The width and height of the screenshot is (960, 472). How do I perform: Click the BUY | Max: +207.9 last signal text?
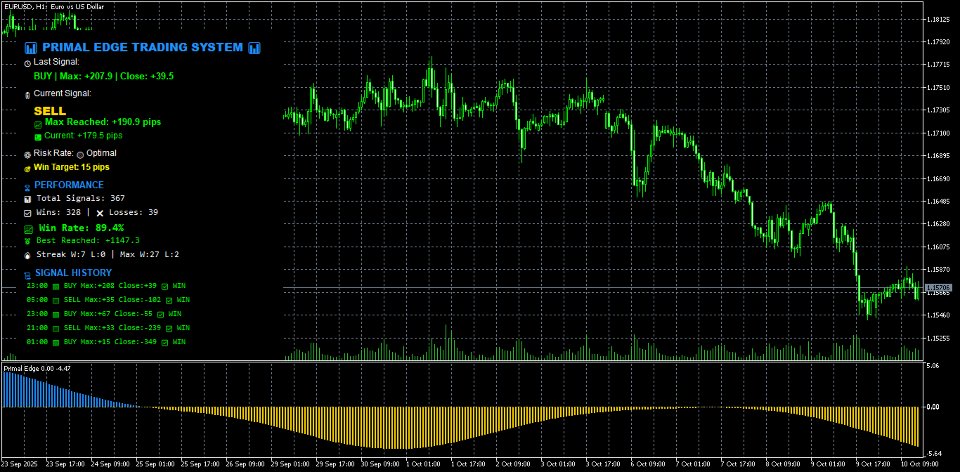104,77
